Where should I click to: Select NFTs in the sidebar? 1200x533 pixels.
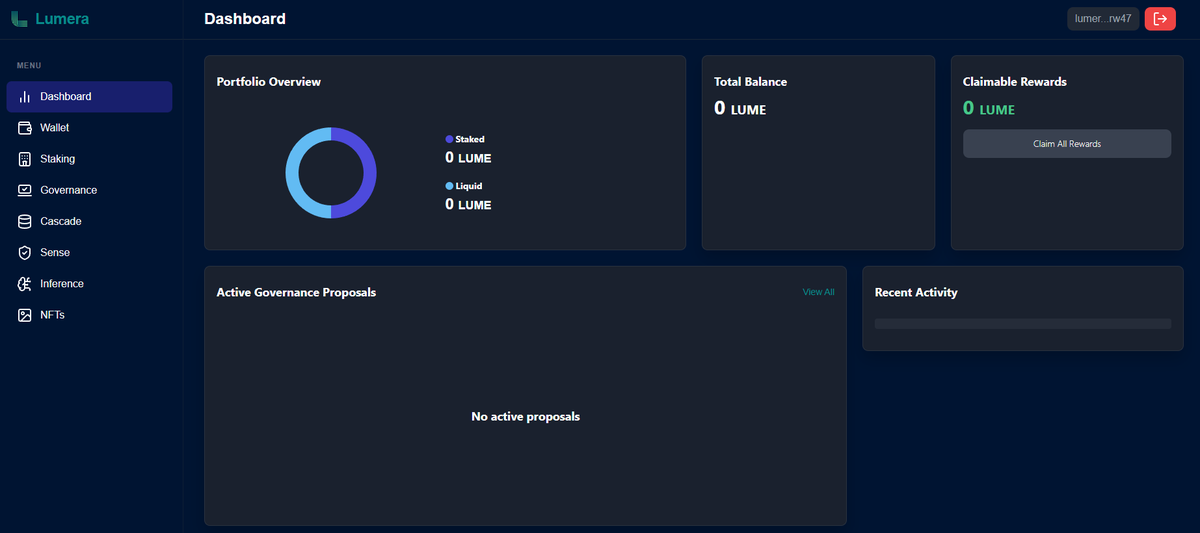click(x=89, y=315)
